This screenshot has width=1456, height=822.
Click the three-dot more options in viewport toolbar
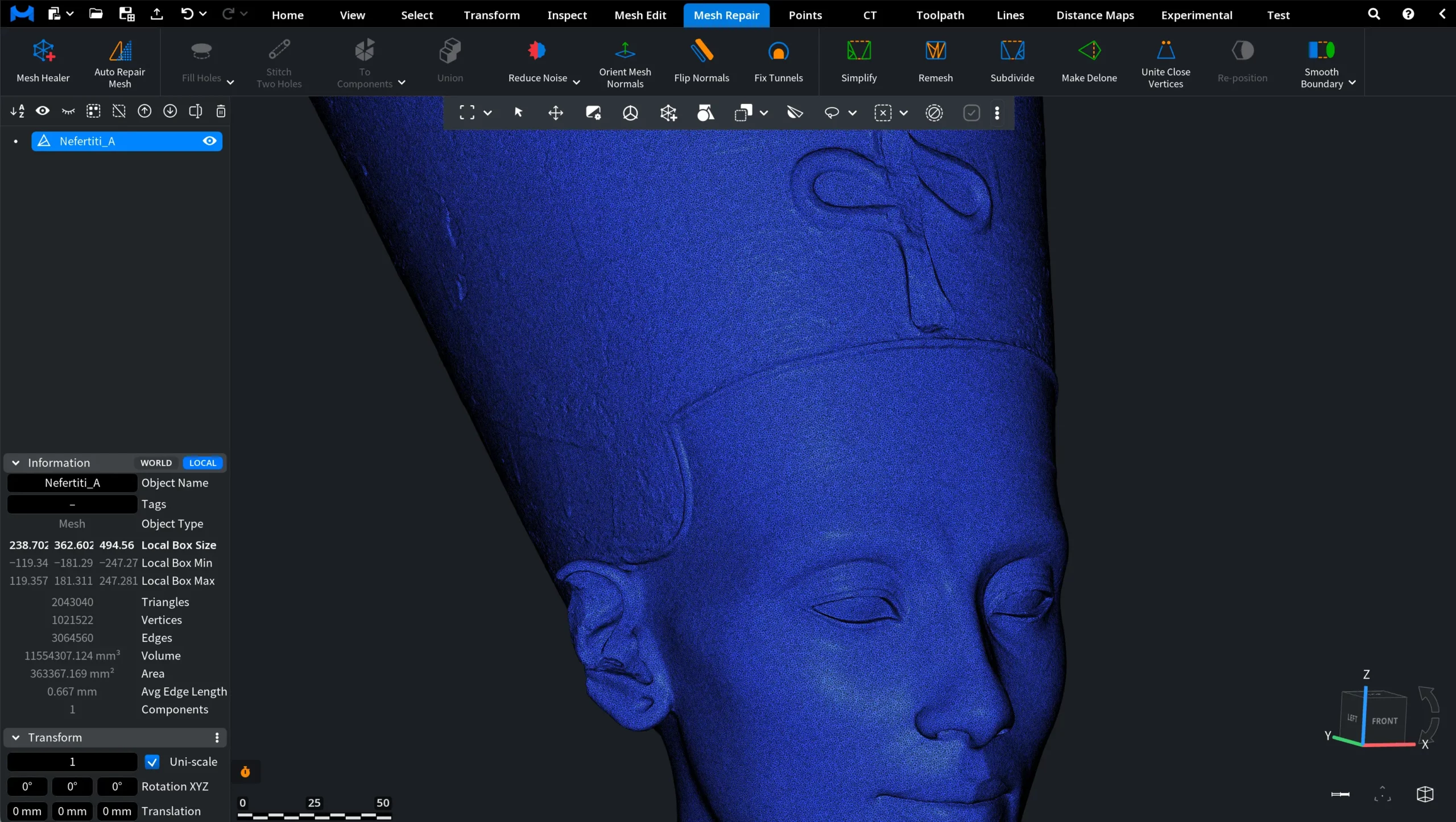coord(997,113)
